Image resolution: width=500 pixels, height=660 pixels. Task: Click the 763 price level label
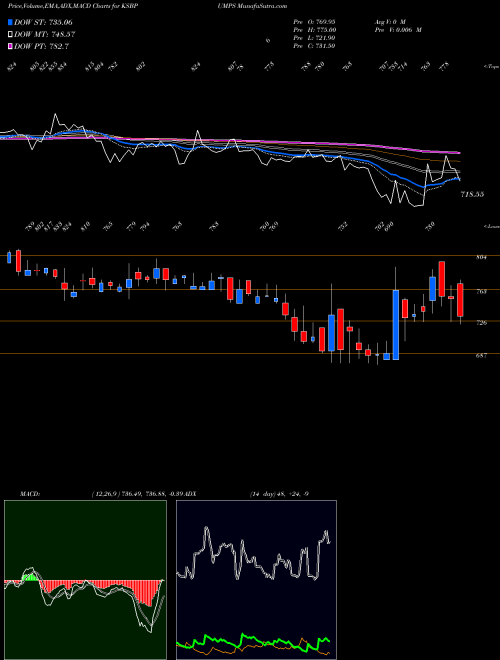[482, 291]
